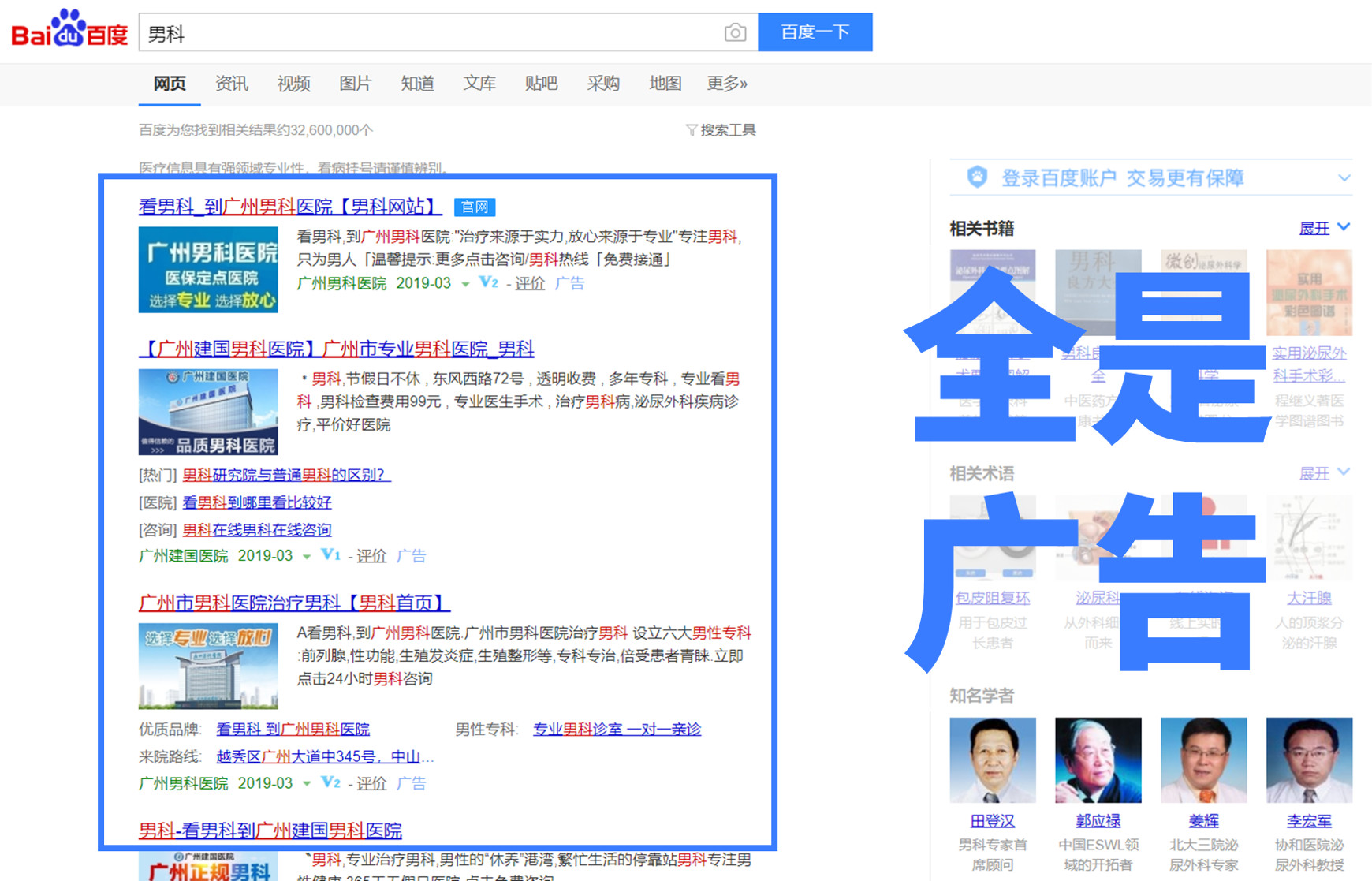Open 广州市男科医院治疗男科 result title
The width and height of the screenshot is (1372, 881).
click(x=294, y=603)
